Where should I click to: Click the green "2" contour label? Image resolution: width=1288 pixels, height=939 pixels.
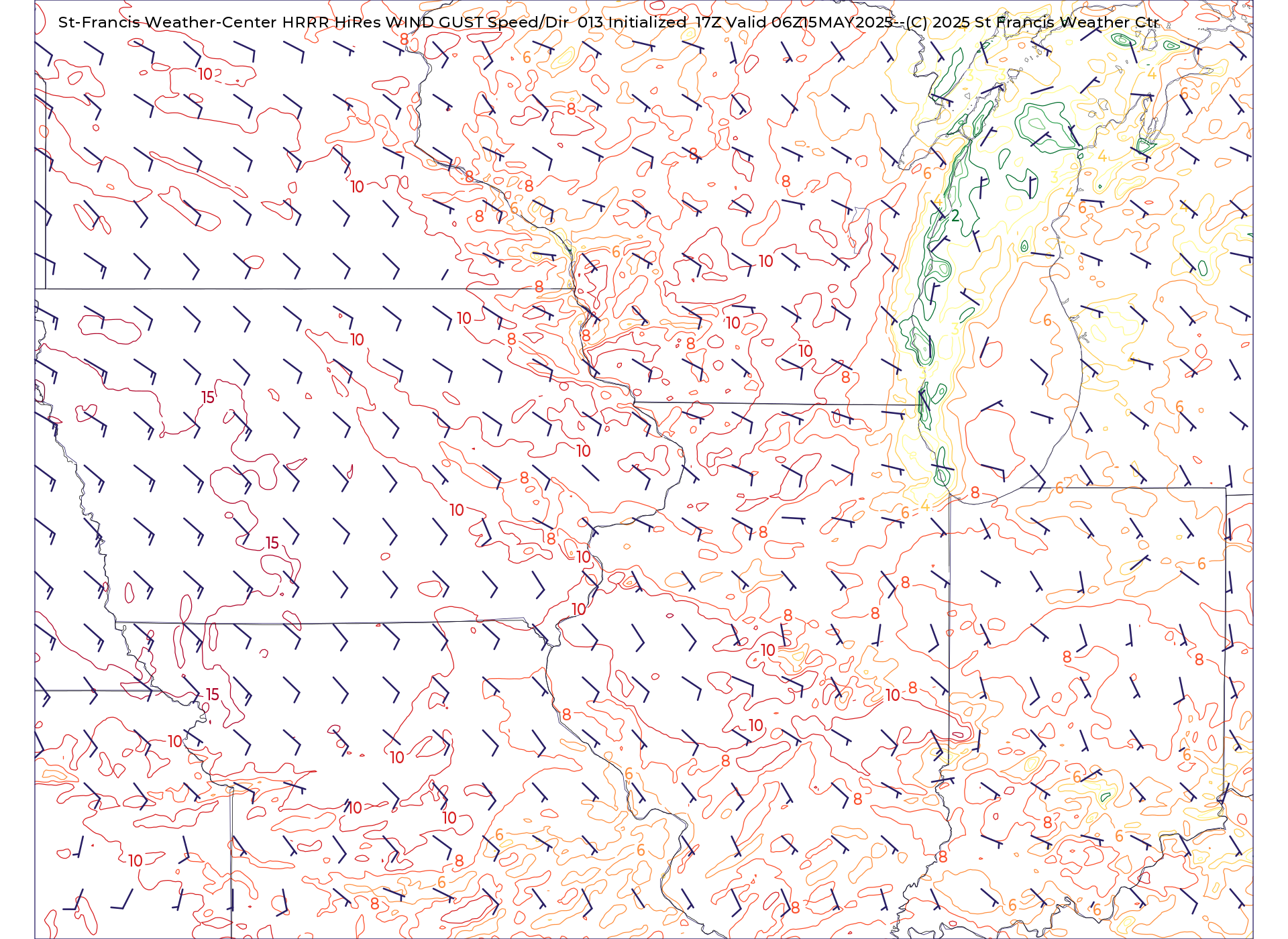coord(955,215)
